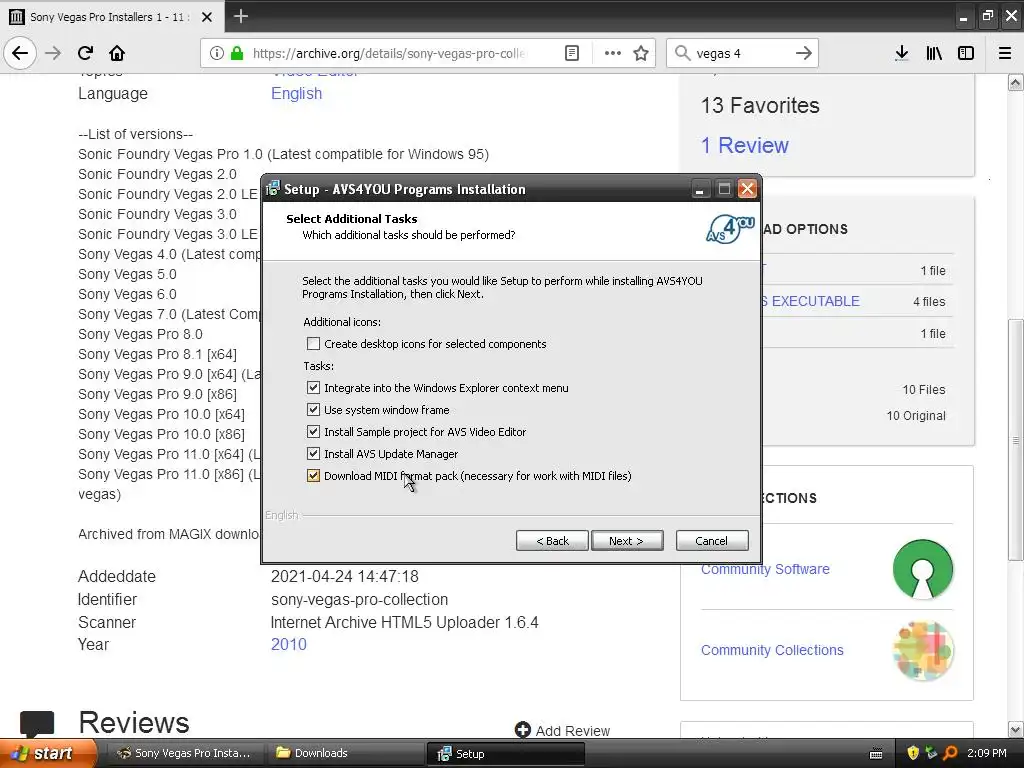The height and width of the screenshot is (768, 1024).
Task: Click Next in the Setup dialog
Action: click(x=627, y=541)
